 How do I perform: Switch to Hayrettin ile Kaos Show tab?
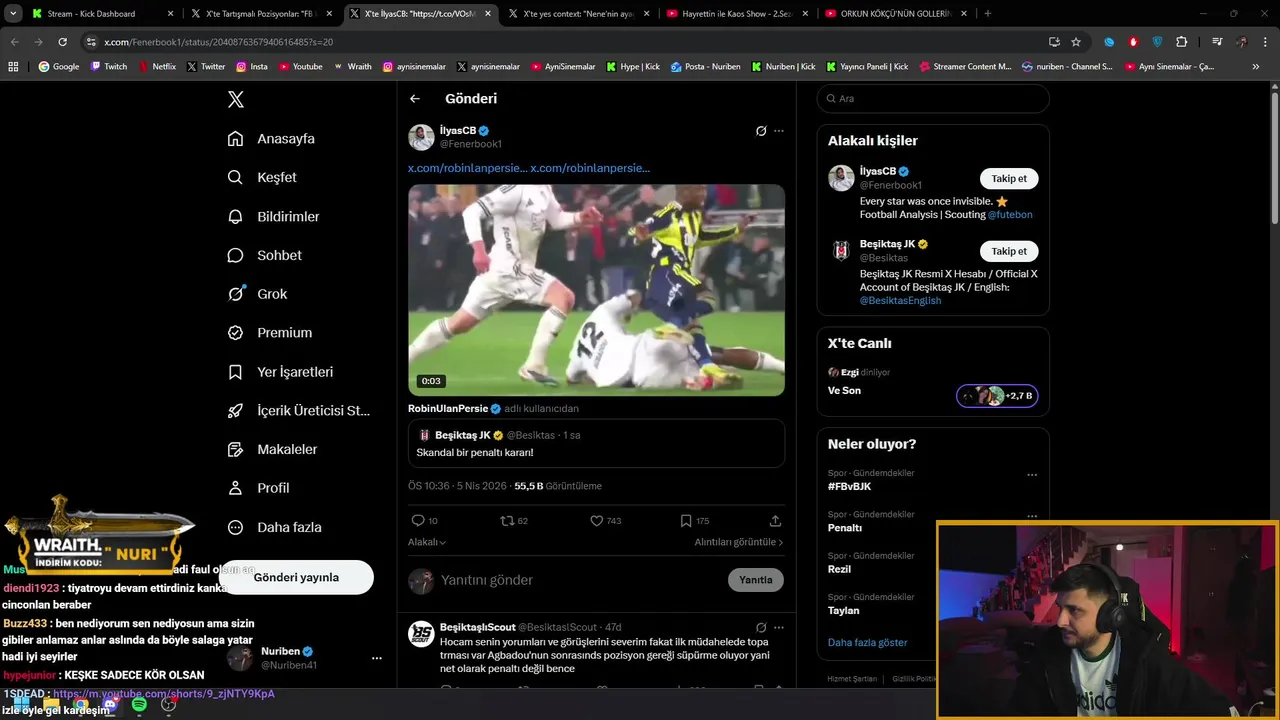(x=739, y=14)
